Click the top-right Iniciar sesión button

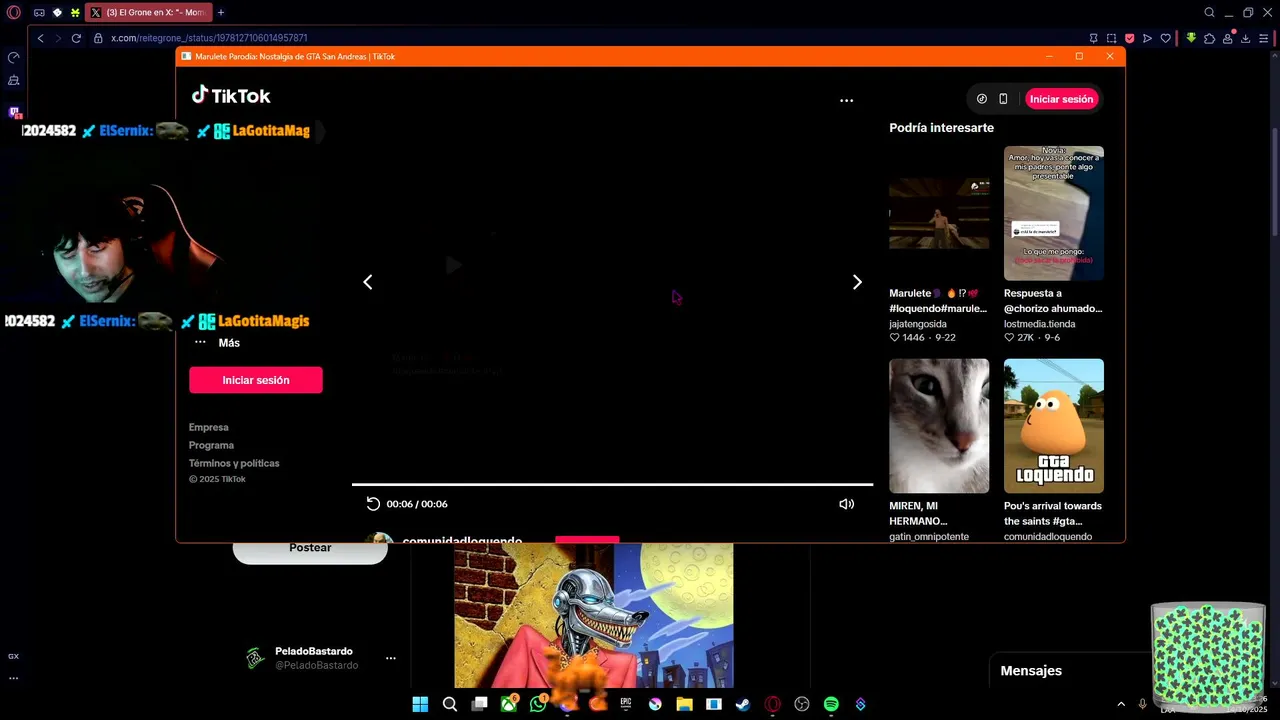1061,99
